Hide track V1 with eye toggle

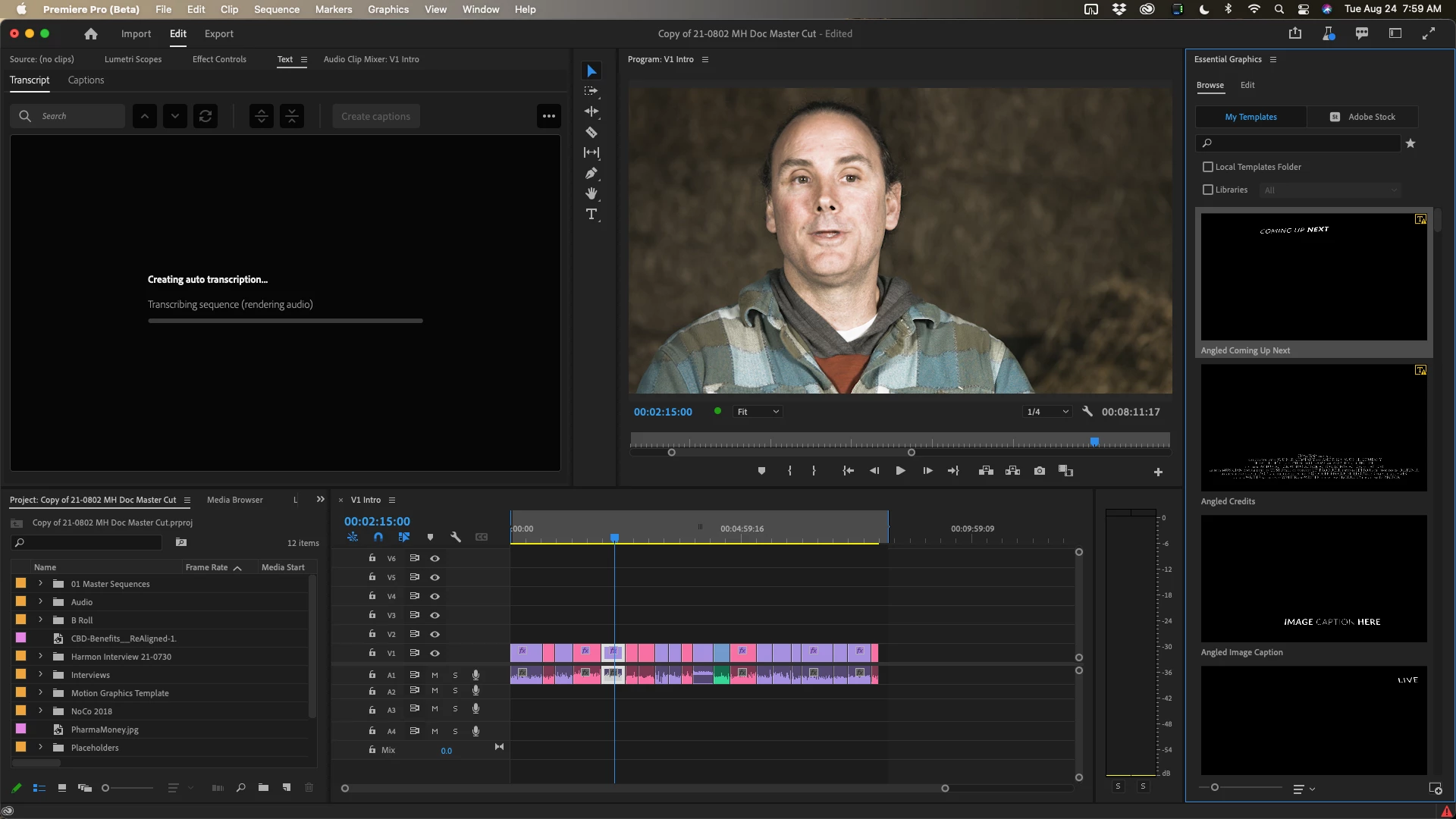[x=435, y=653]
